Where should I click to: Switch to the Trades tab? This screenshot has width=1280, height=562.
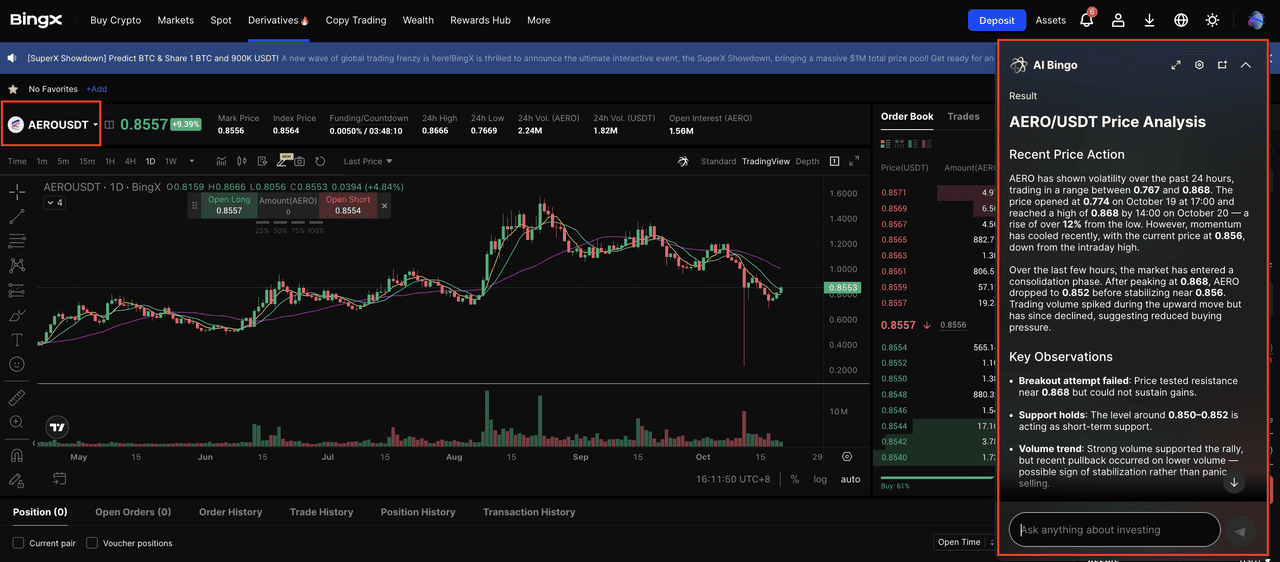coord(963,116)
